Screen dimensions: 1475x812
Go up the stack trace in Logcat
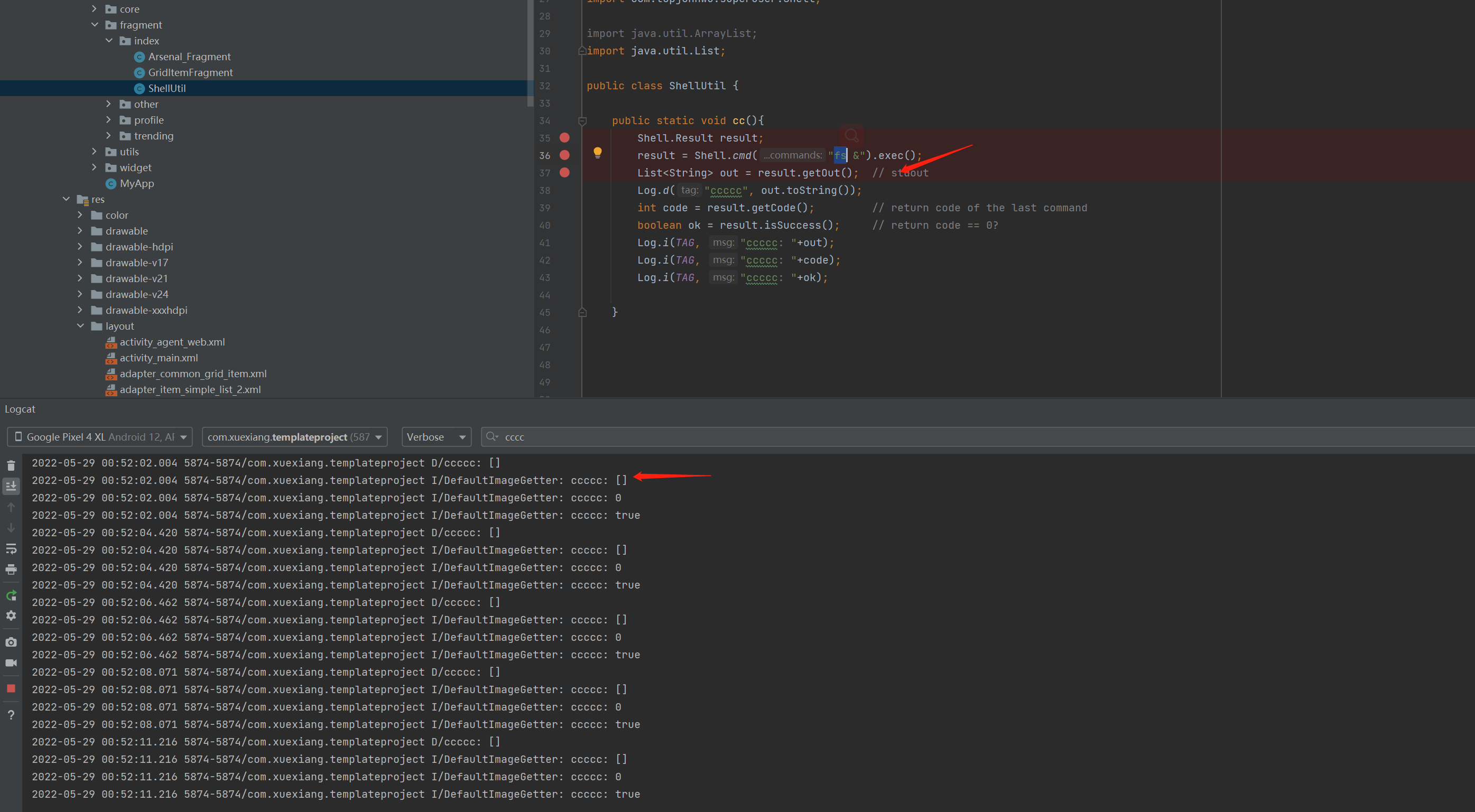[x=11, y=507]
